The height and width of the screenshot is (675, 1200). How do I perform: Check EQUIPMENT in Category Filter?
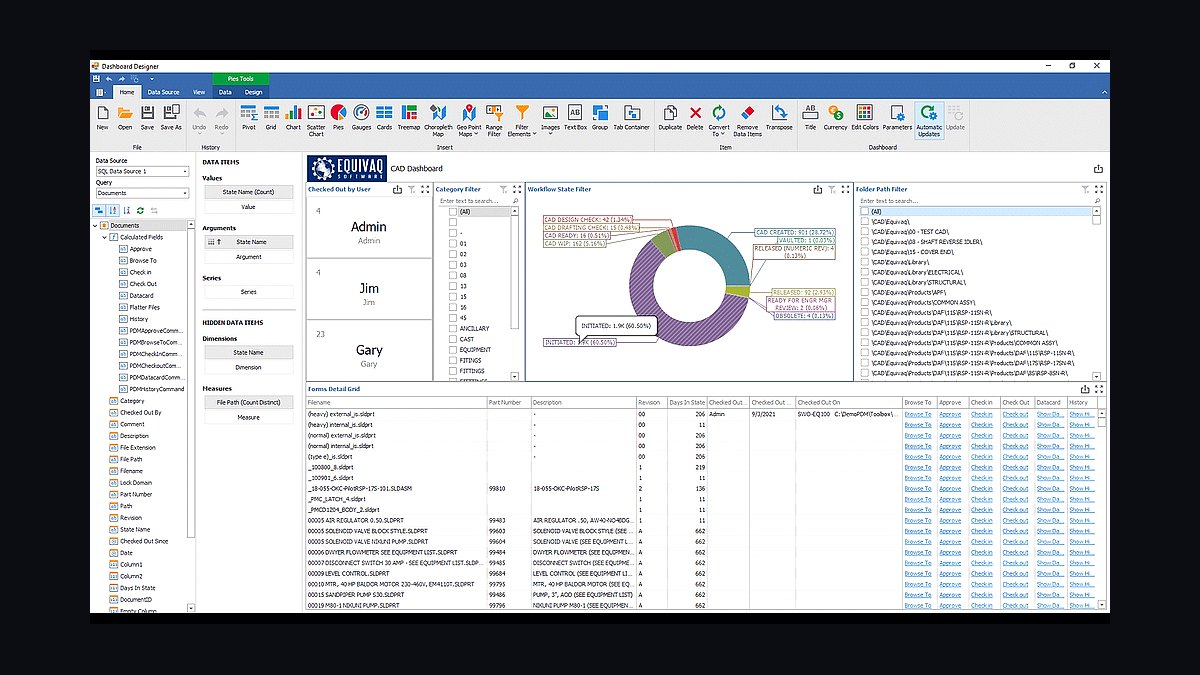(453, 350)
